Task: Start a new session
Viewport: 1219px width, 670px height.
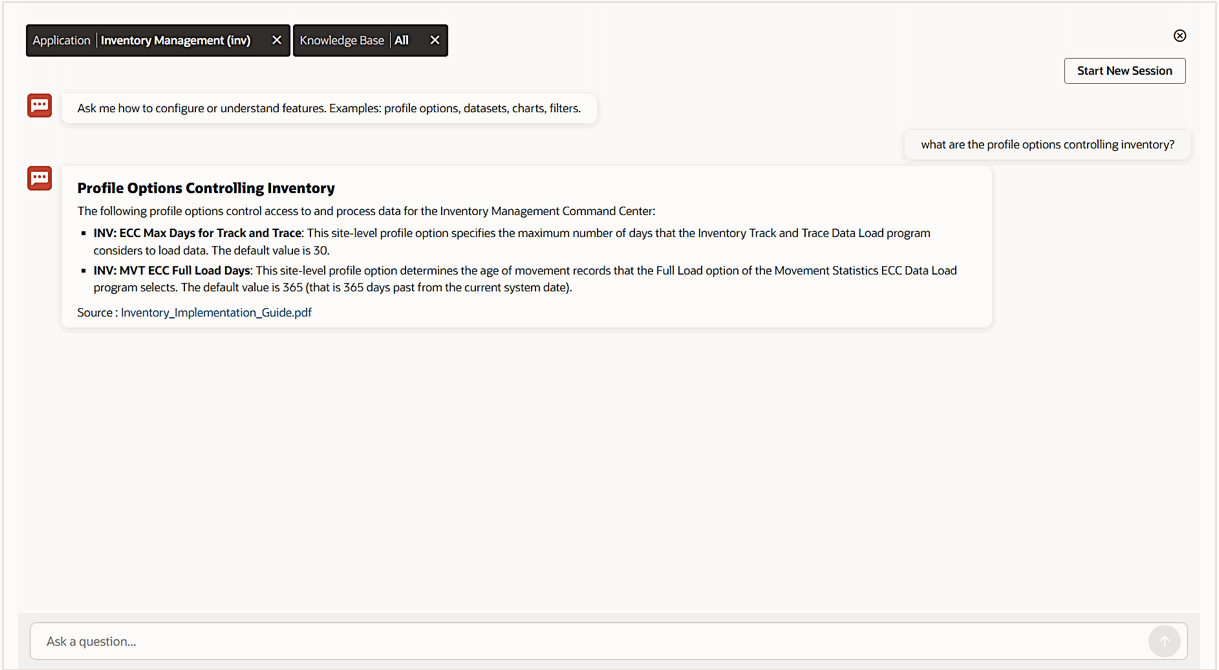Action: pos(1125,71)
